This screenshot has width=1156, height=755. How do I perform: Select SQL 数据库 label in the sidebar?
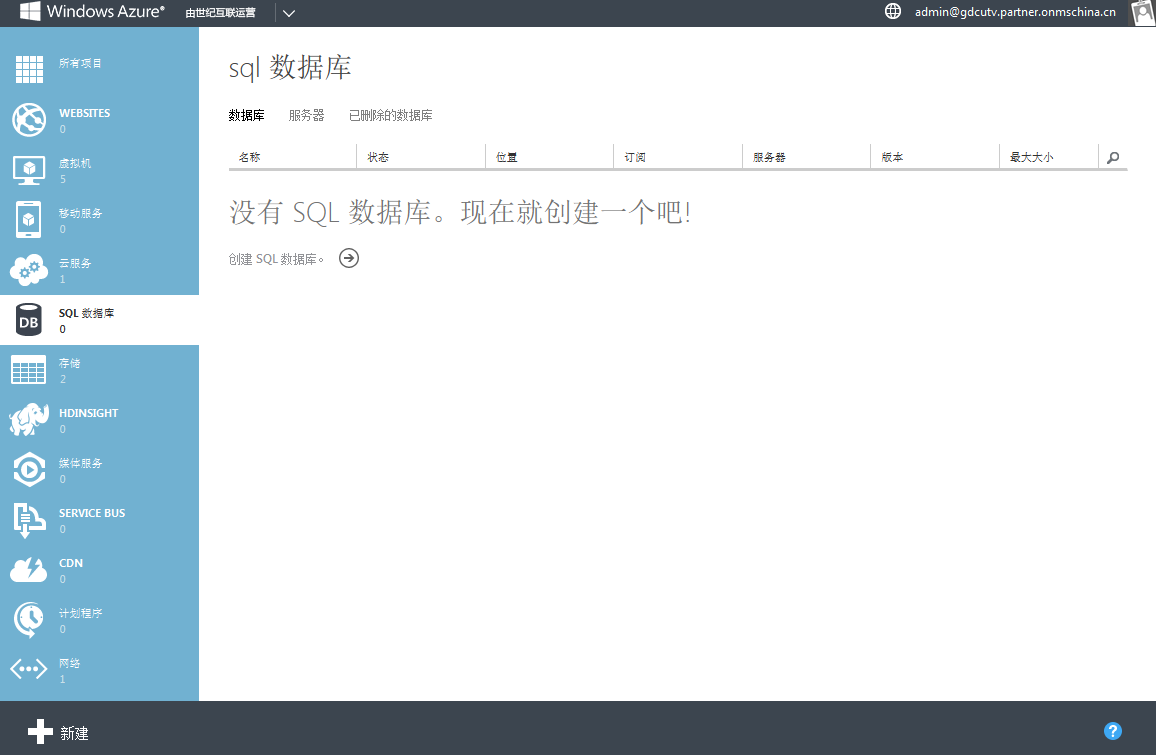click(86, 313)
